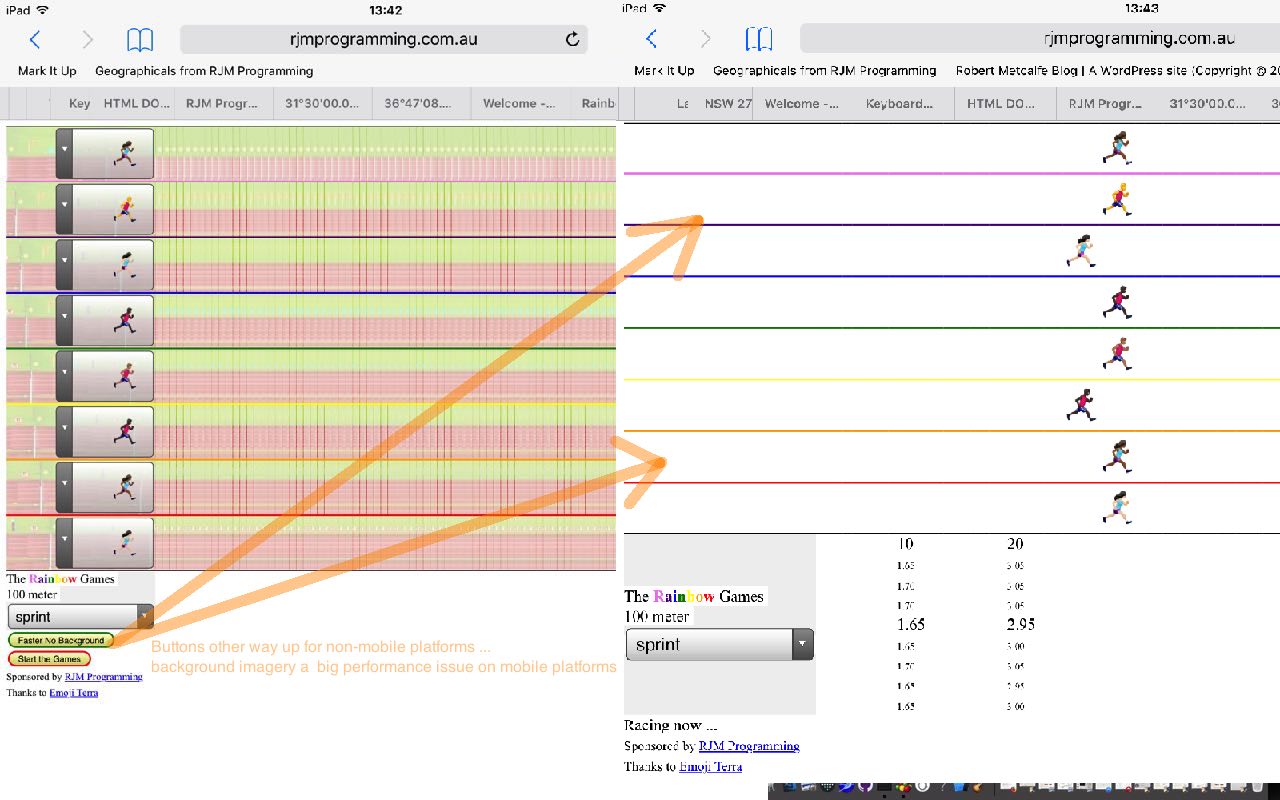This screenshot has height=800, width=1280.
Task: Switch to 36°47'08... tab in left window
Action: [421, 103]
